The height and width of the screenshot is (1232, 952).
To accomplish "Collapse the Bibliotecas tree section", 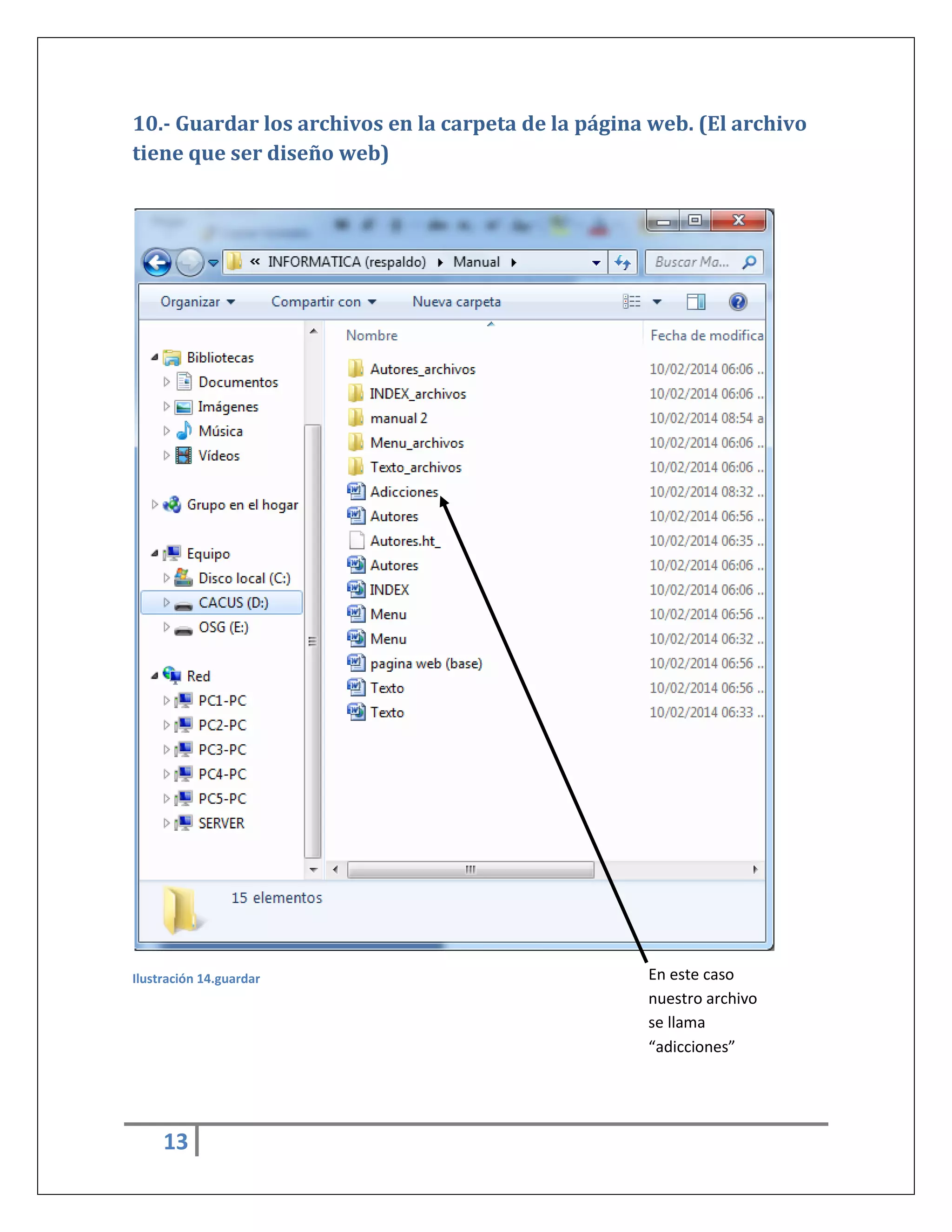I will point(154,357).
